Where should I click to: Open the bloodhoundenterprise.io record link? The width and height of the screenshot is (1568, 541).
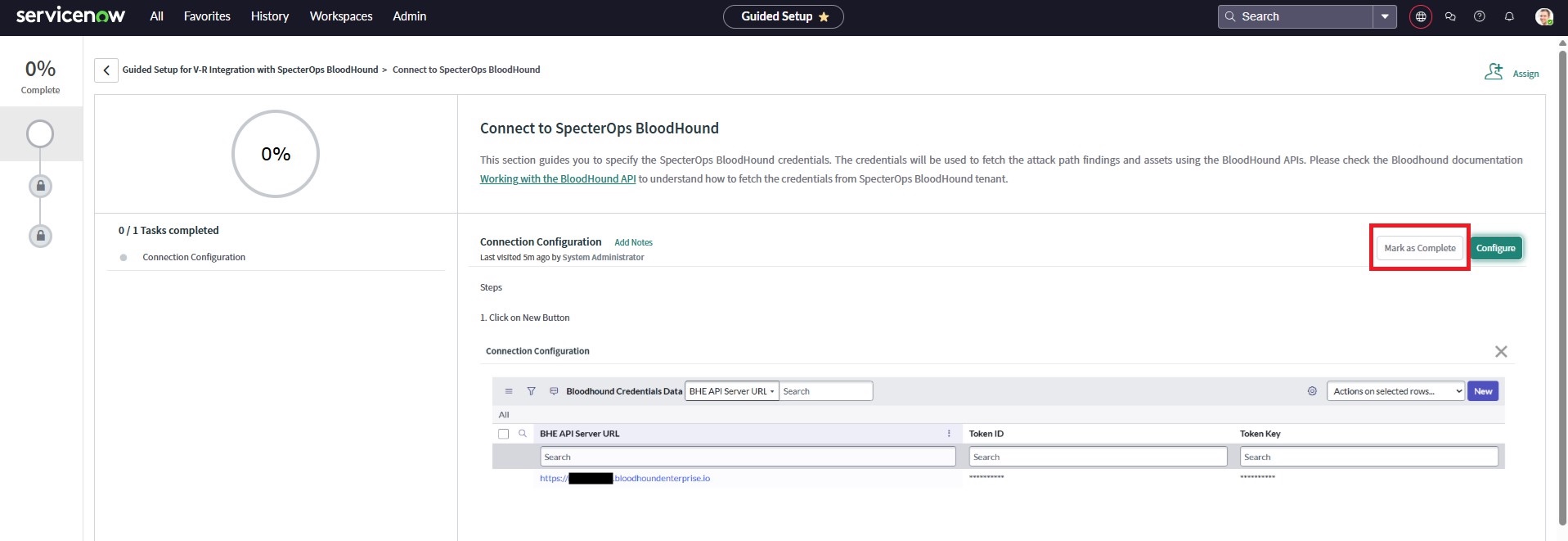tap(625, 478)
